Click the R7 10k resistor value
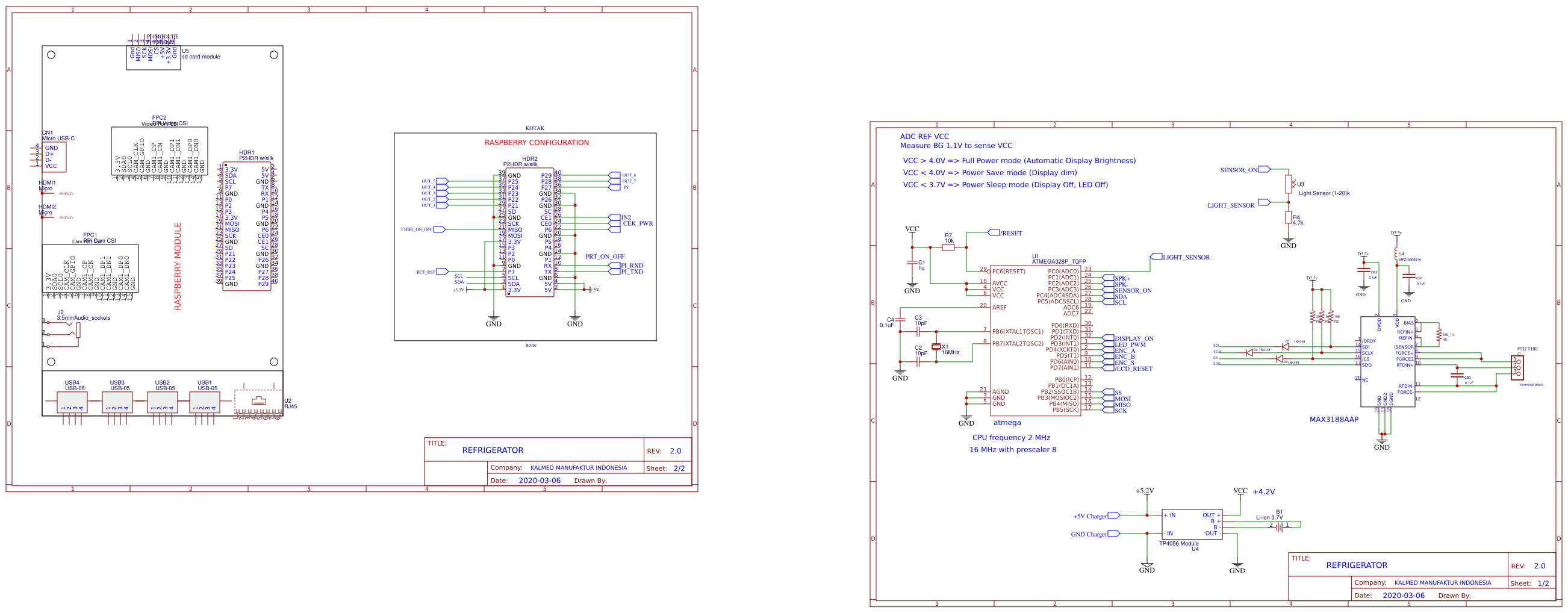Viewport: 1568px width, 613px height. tap(948, 240)
